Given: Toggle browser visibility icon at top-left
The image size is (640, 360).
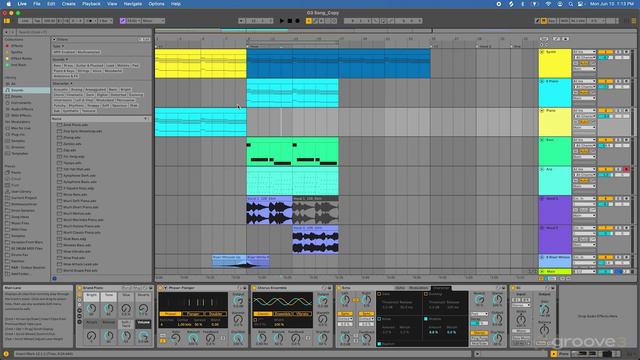Looking at the screenshot, I should [7, 21].
